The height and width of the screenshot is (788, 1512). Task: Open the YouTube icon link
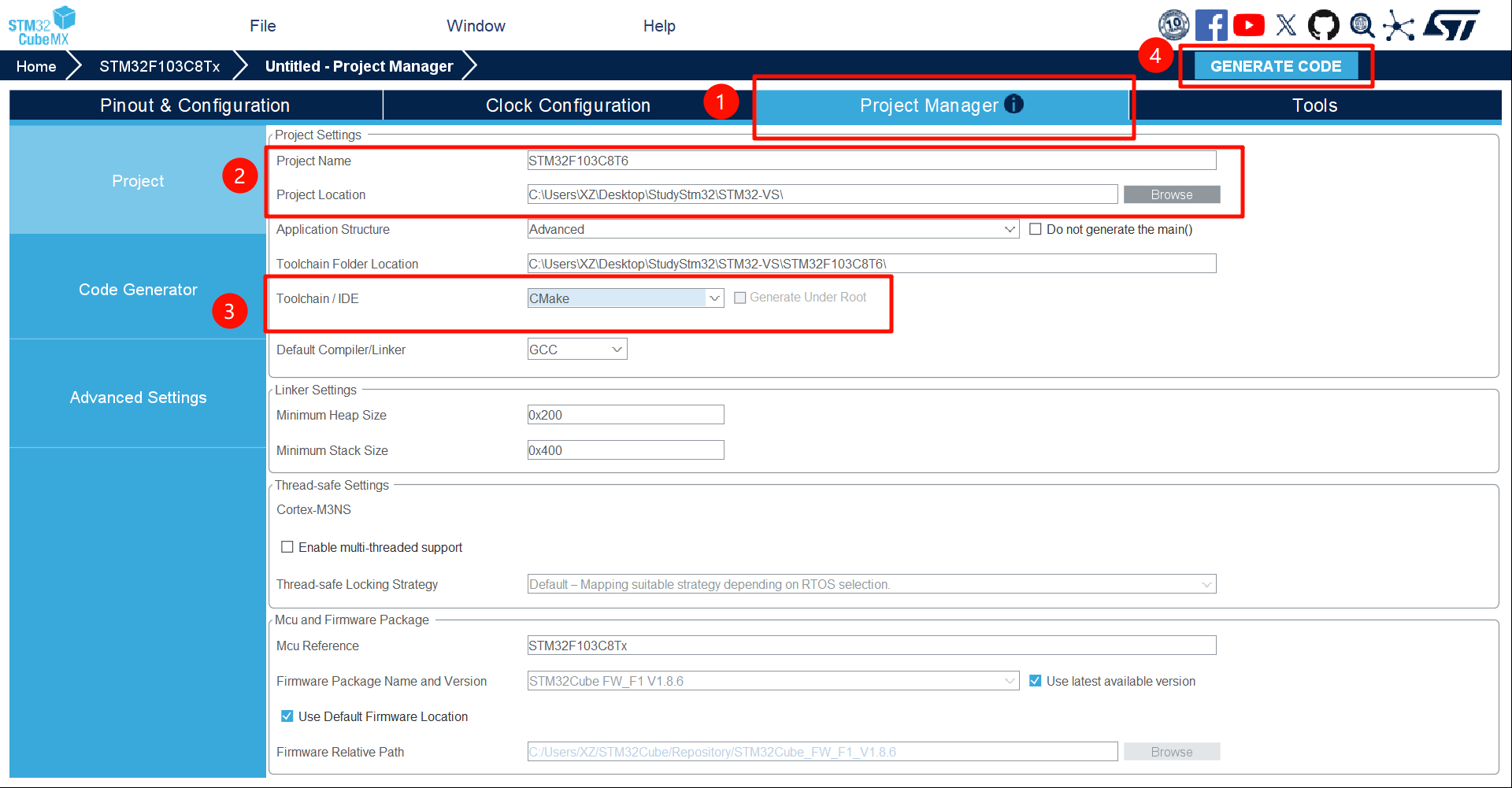click(1249, 25)
